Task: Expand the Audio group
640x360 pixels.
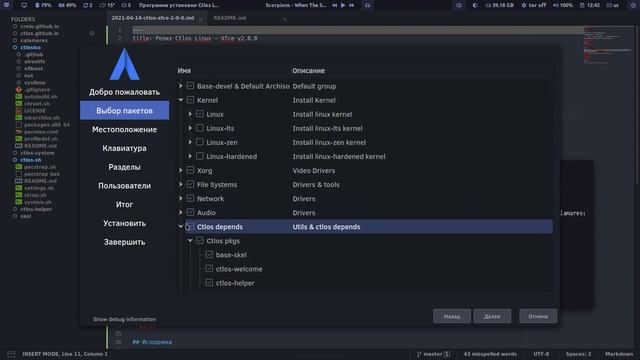Action: [181, 212]
